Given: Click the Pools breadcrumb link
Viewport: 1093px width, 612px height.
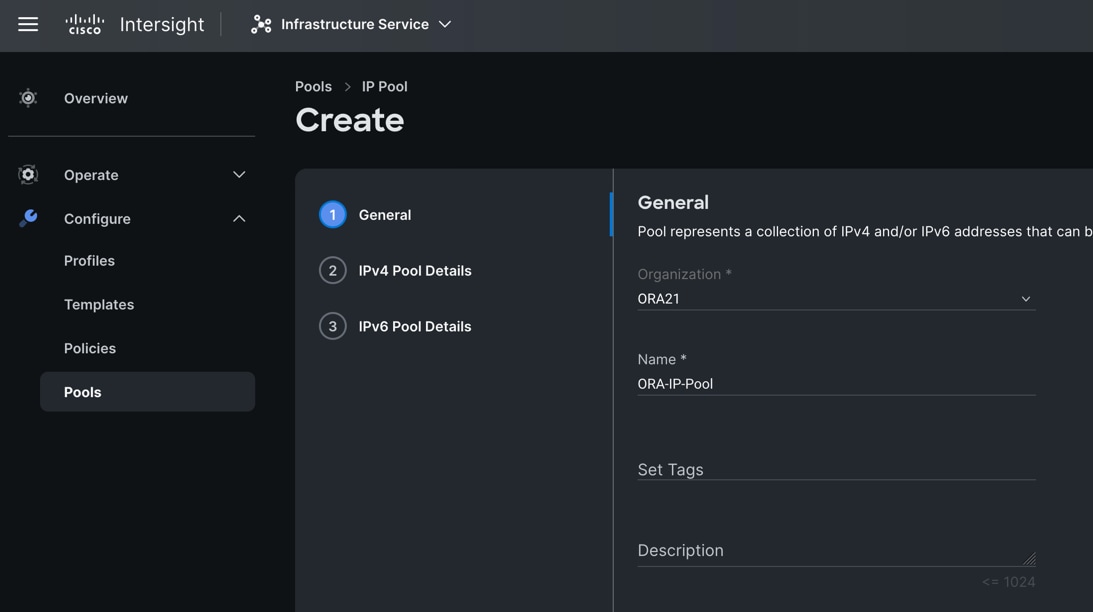Looking at the screenshot, I should click(x=313, y=87).
